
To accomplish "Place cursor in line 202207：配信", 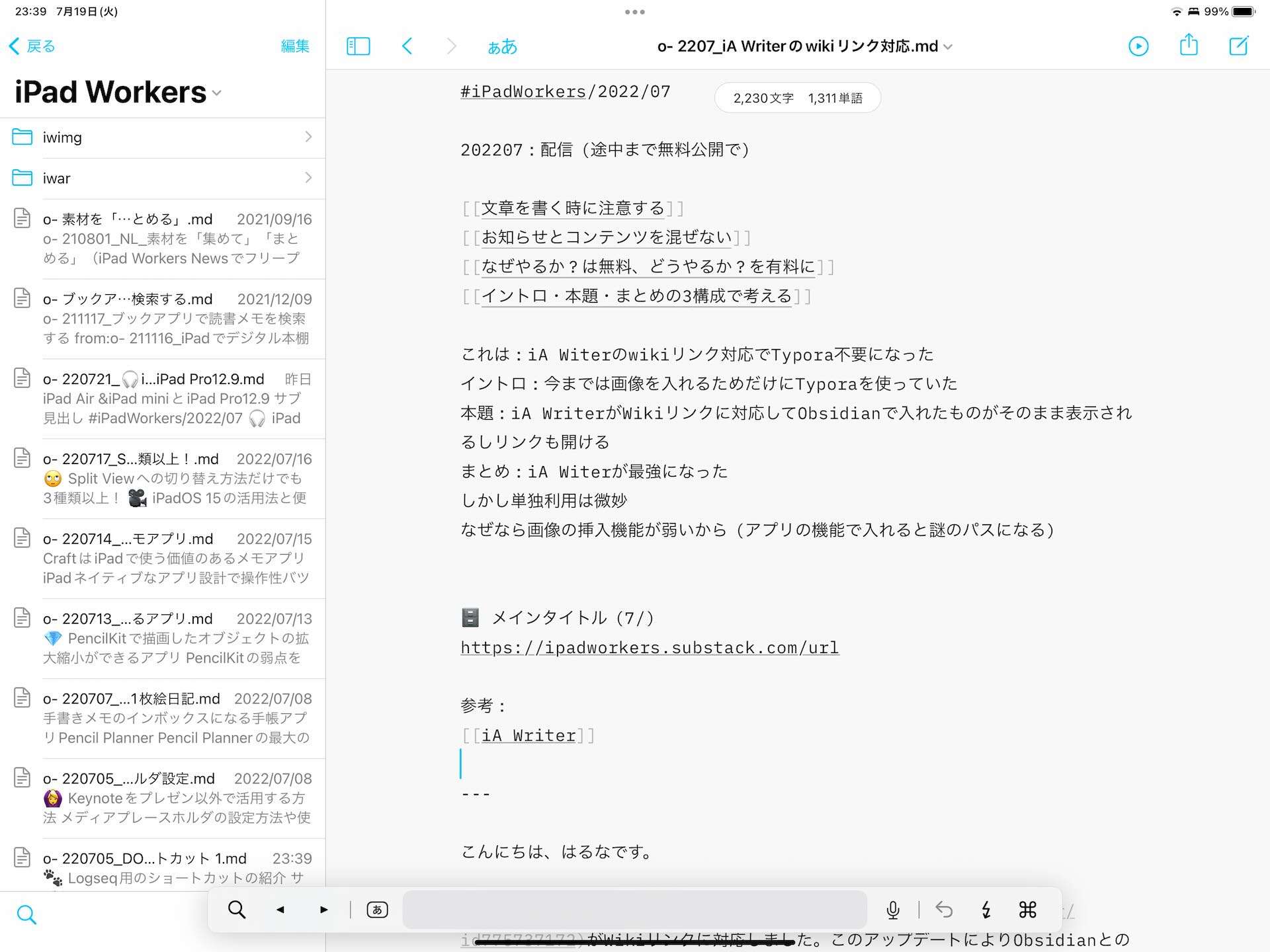I will click(x=605, y=150).
